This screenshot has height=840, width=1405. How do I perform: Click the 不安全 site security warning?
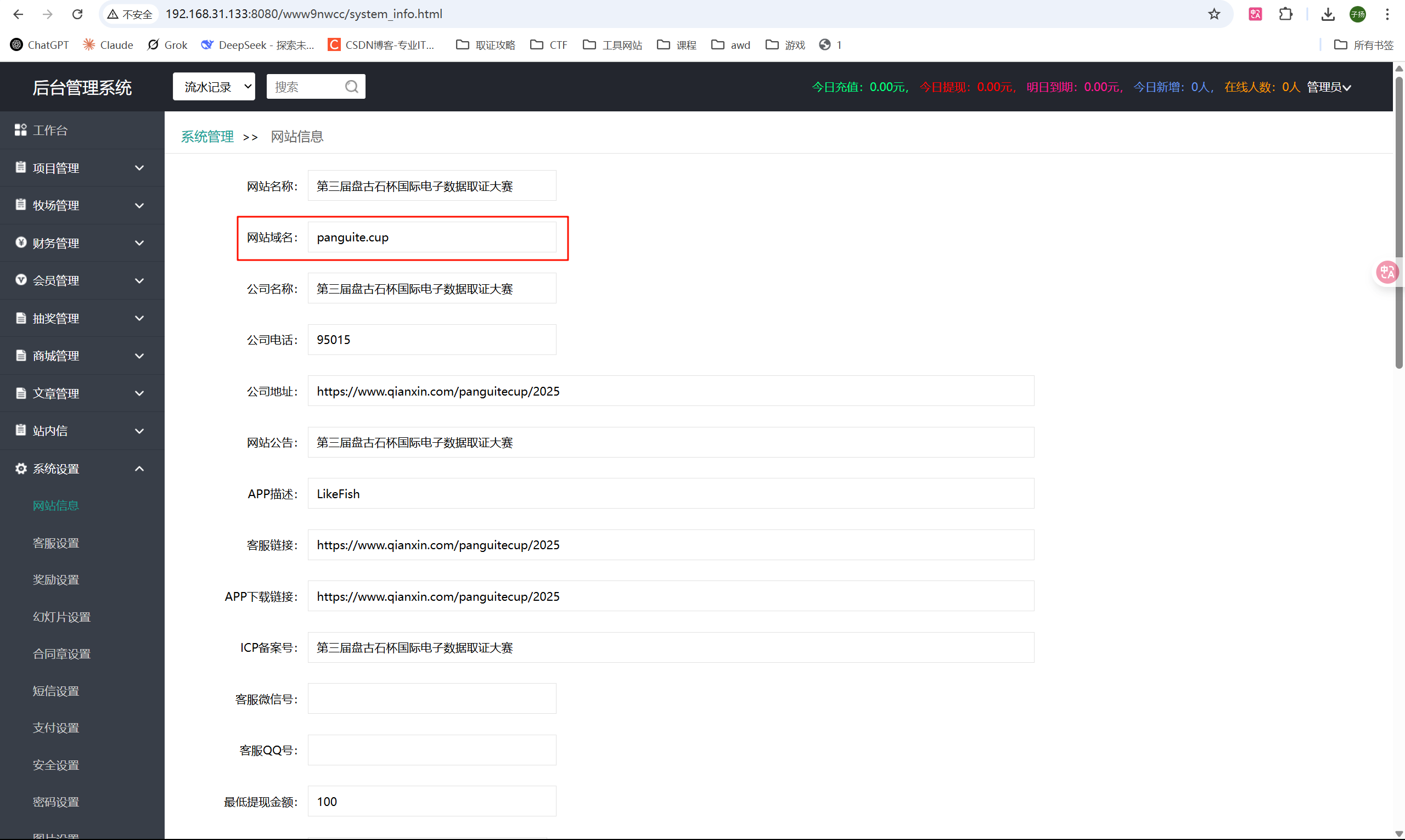130,14
